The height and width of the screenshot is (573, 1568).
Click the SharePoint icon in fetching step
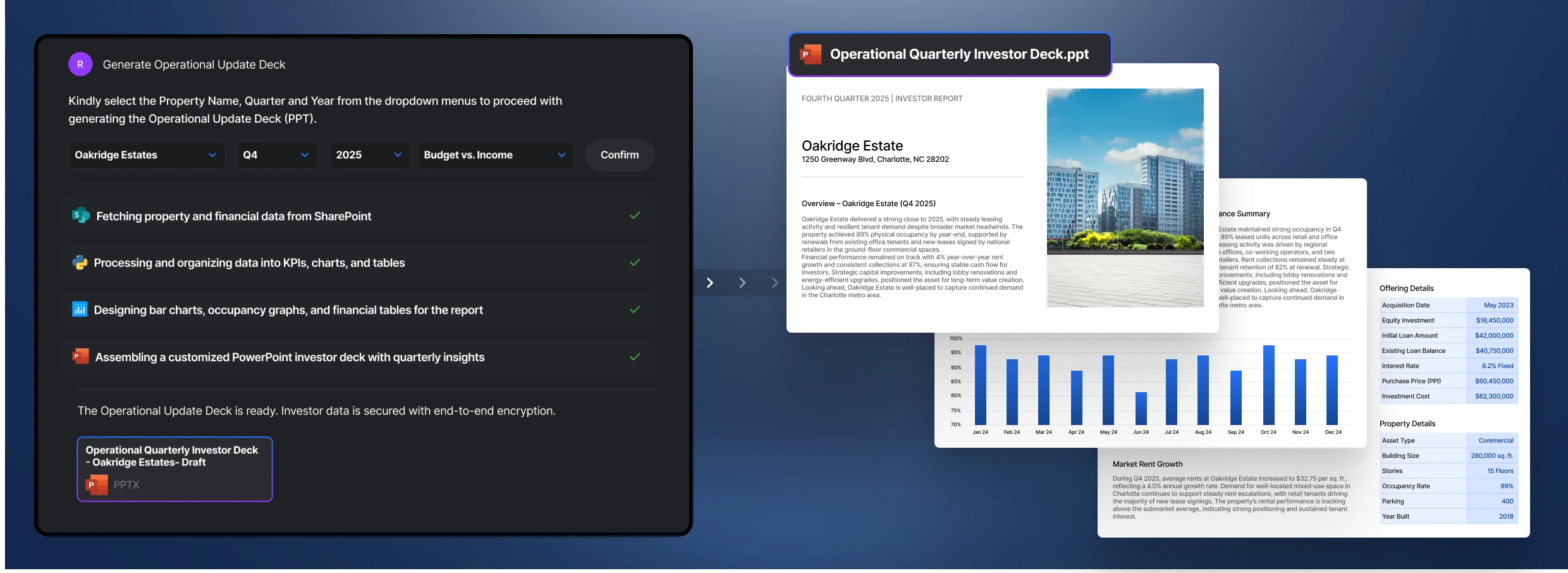pyautogui.click(x=81, y=216)
